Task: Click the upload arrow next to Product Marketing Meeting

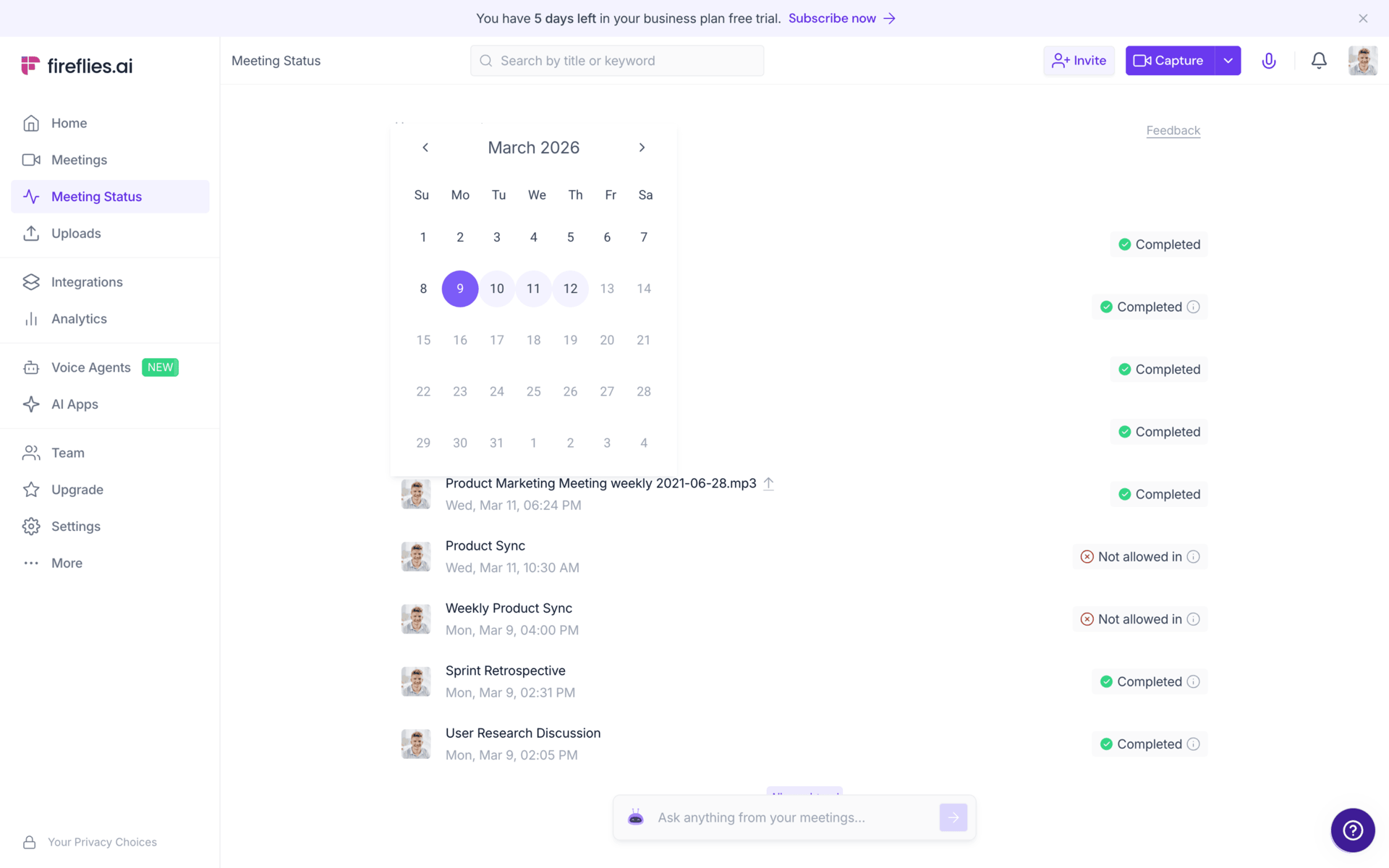Action: click(768, 484)
